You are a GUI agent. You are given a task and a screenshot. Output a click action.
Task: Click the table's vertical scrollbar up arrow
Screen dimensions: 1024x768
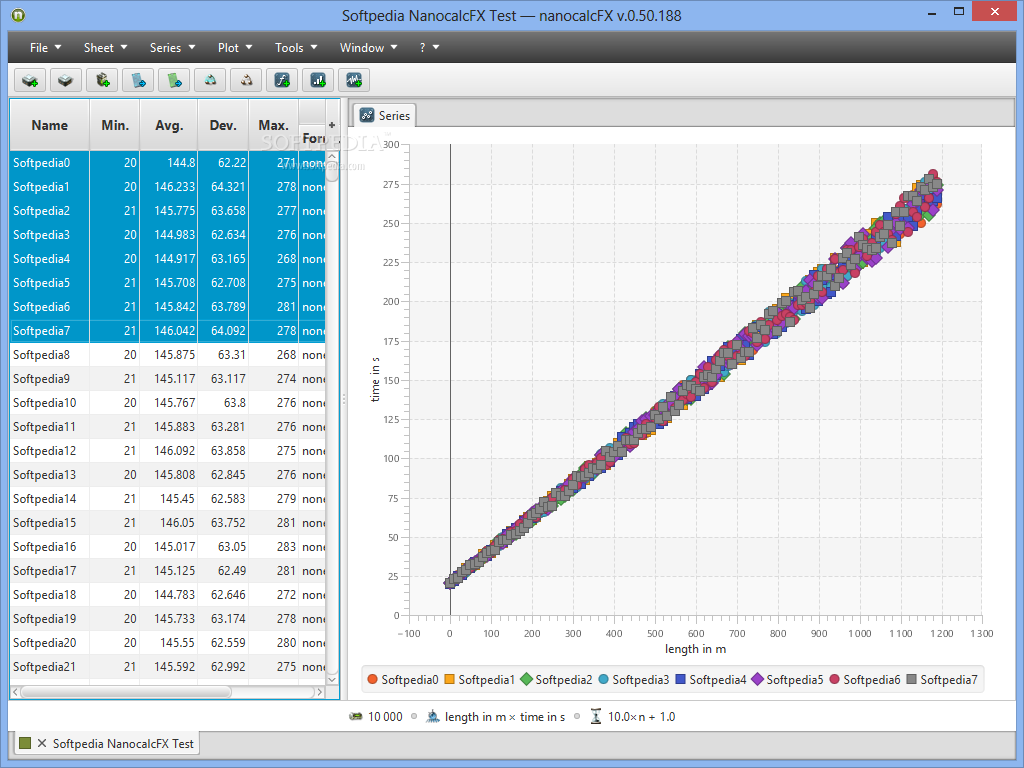tap(332, 157)
